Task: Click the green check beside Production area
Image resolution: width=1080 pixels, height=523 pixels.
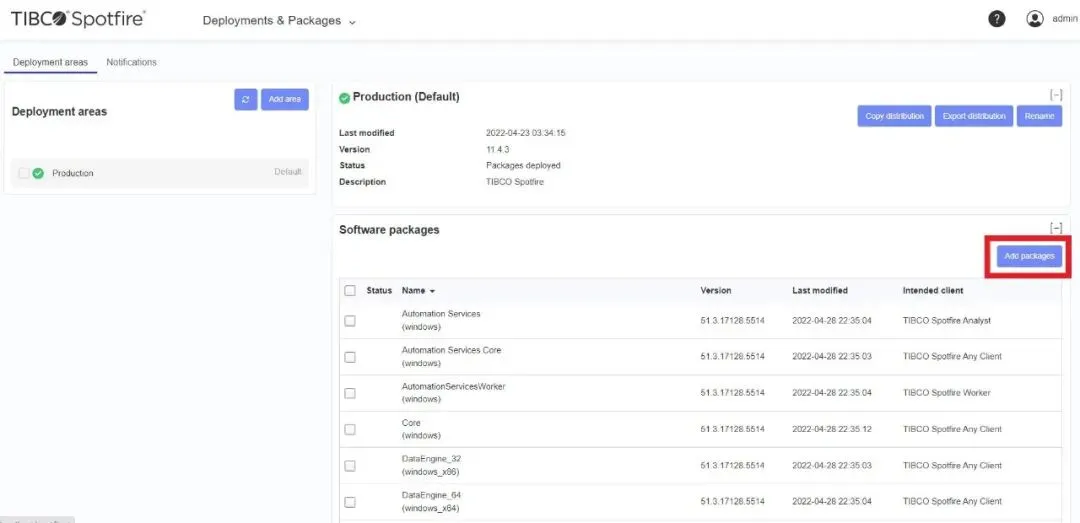Action: (x=38, y=173)
